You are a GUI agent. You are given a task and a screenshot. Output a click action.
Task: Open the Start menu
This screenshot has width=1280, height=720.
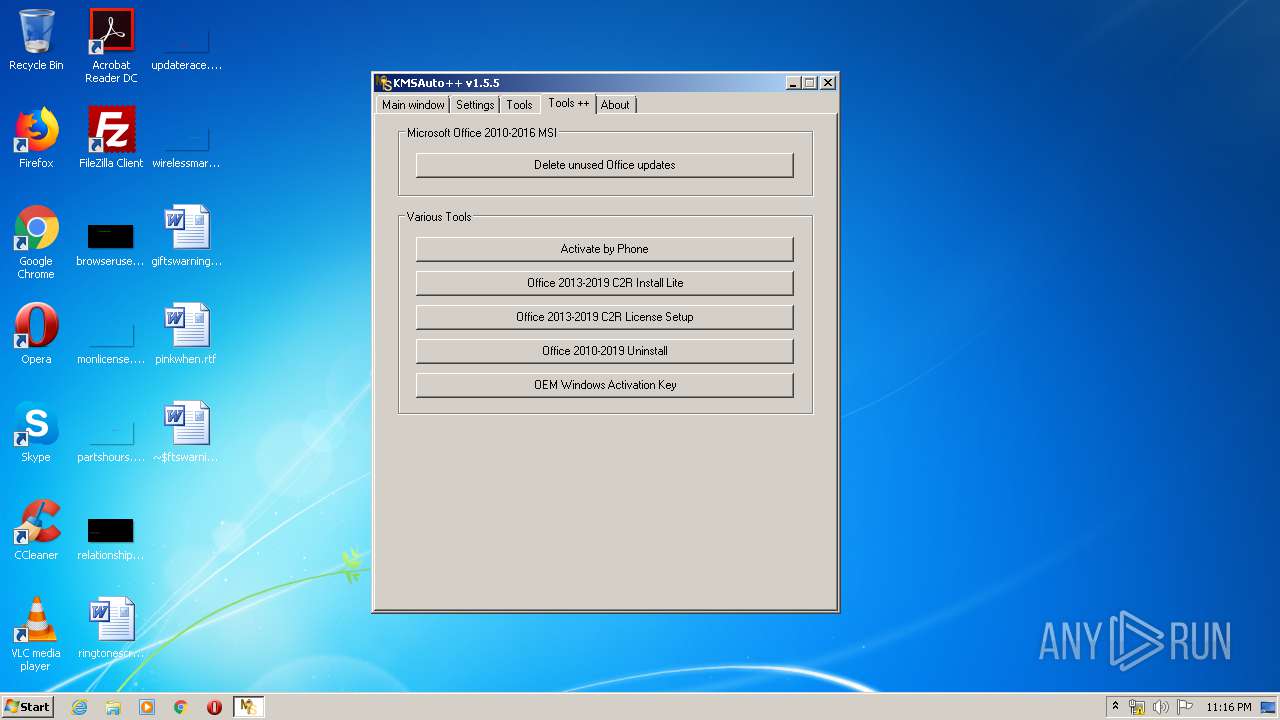pos(28,707)
